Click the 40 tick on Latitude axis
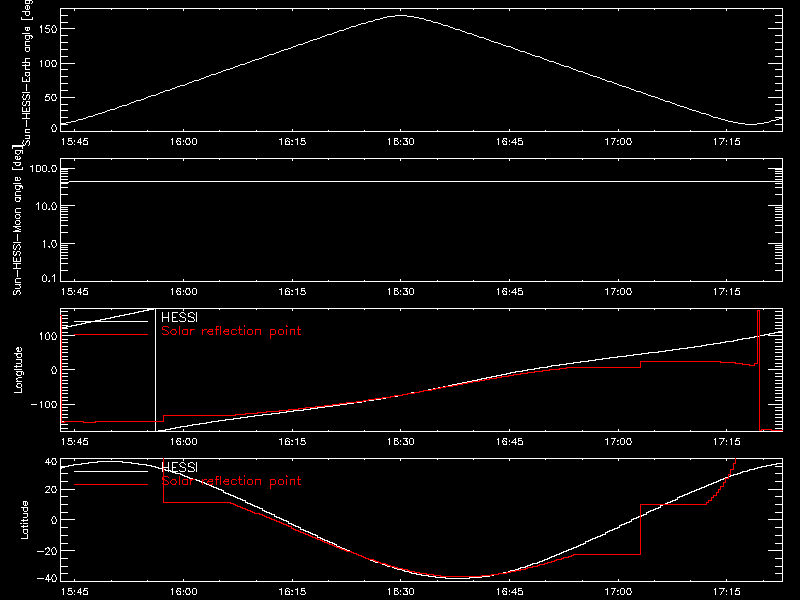 pyautogui.click(x=51, y=462)
